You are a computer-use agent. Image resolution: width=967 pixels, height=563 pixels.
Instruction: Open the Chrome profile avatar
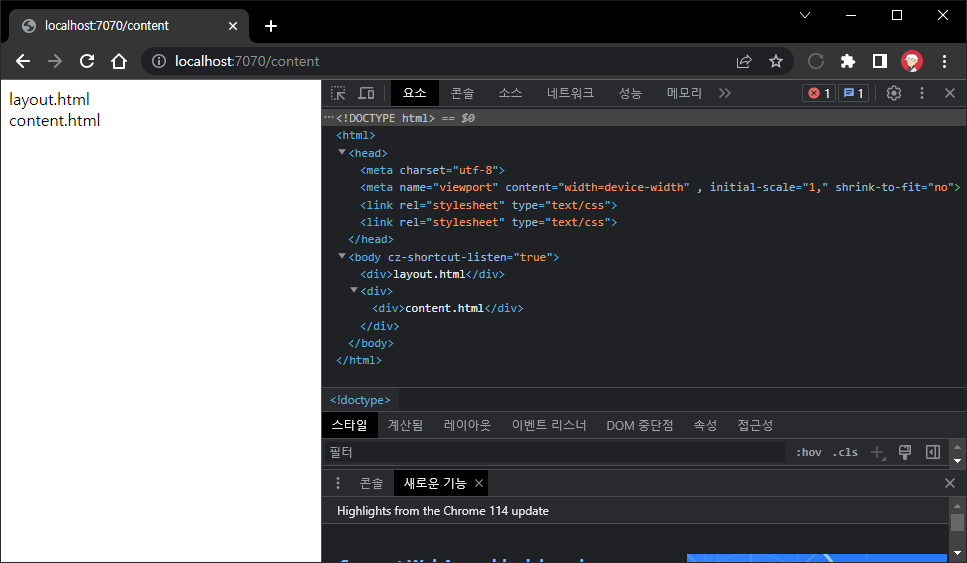click(912, 61)
